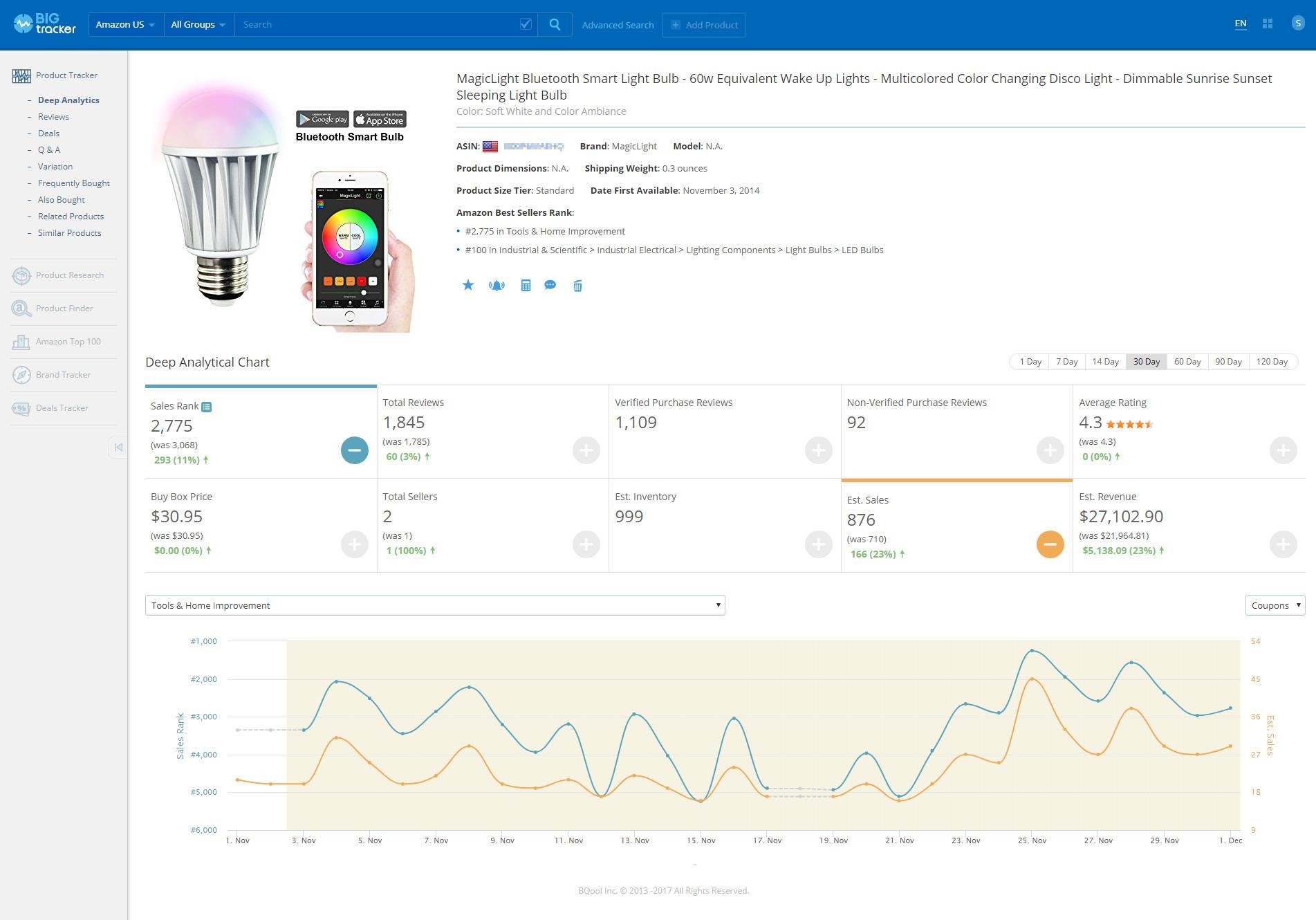Click the alert bell icon

coord(497,285)
